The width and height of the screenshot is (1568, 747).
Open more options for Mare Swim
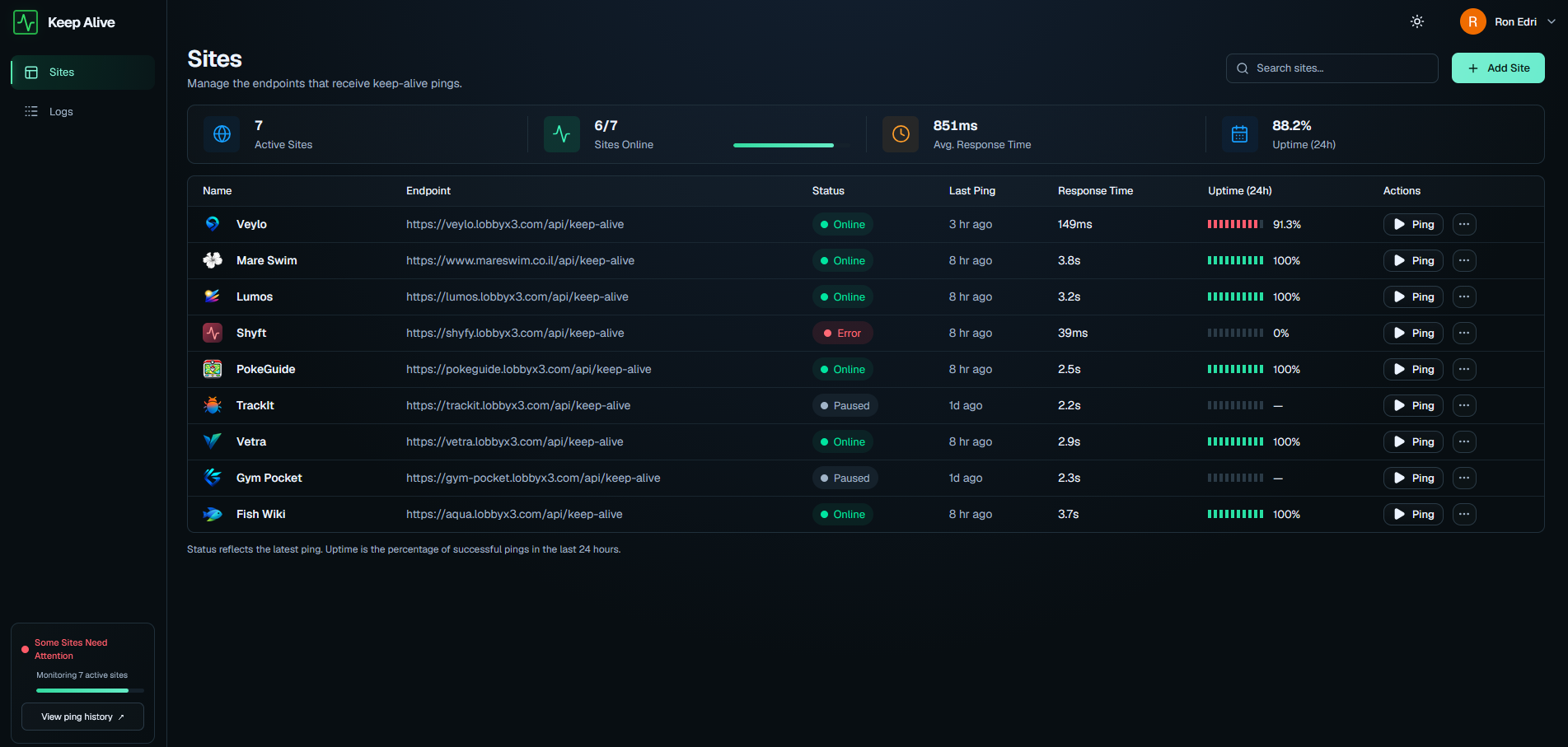point(1464,260)
